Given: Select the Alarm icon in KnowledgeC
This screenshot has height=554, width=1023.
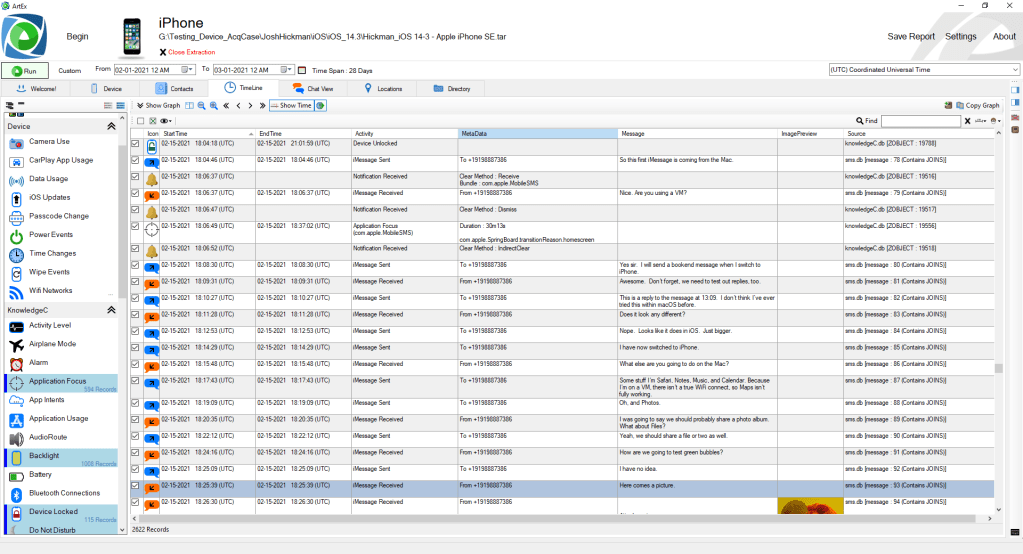Looking at the screenshot, I should (17, 363).
